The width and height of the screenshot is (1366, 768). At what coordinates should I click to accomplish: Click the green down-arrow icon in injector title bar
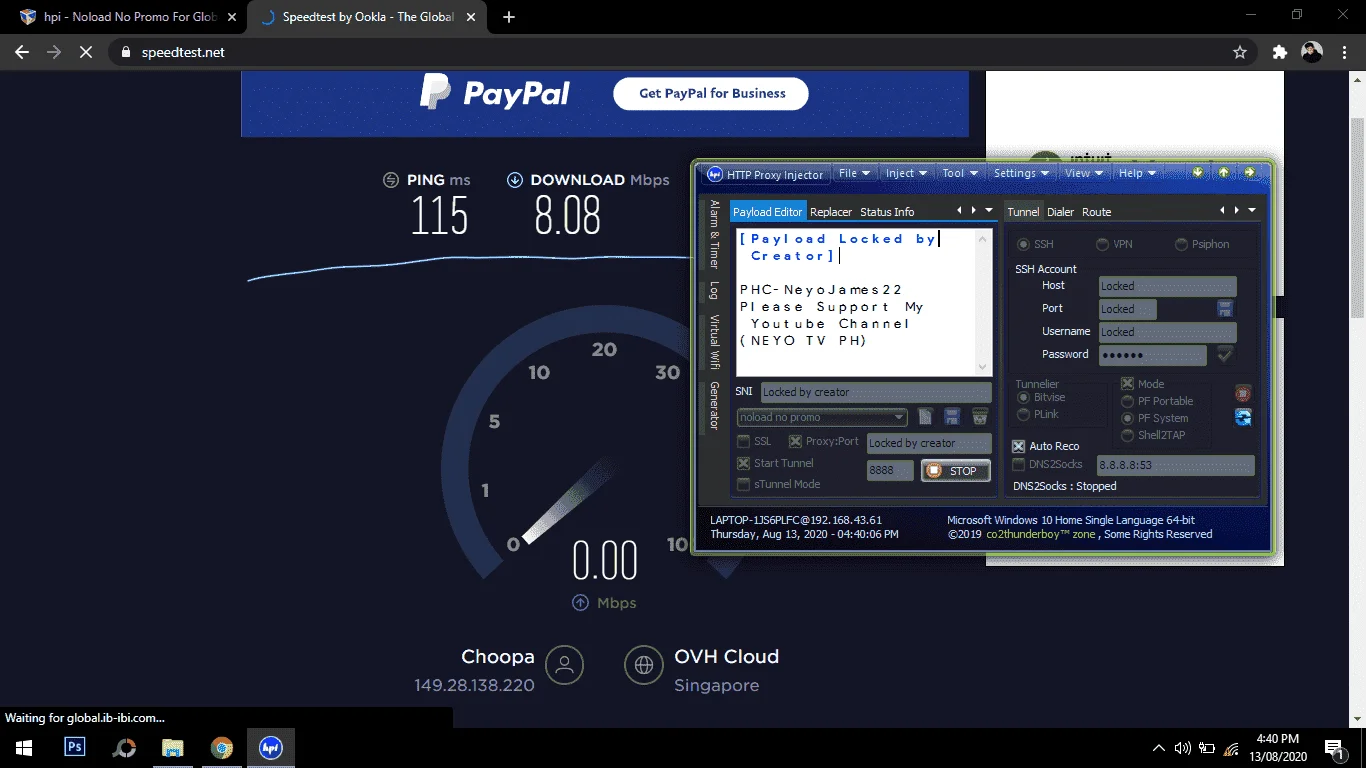click(1198, 173)
